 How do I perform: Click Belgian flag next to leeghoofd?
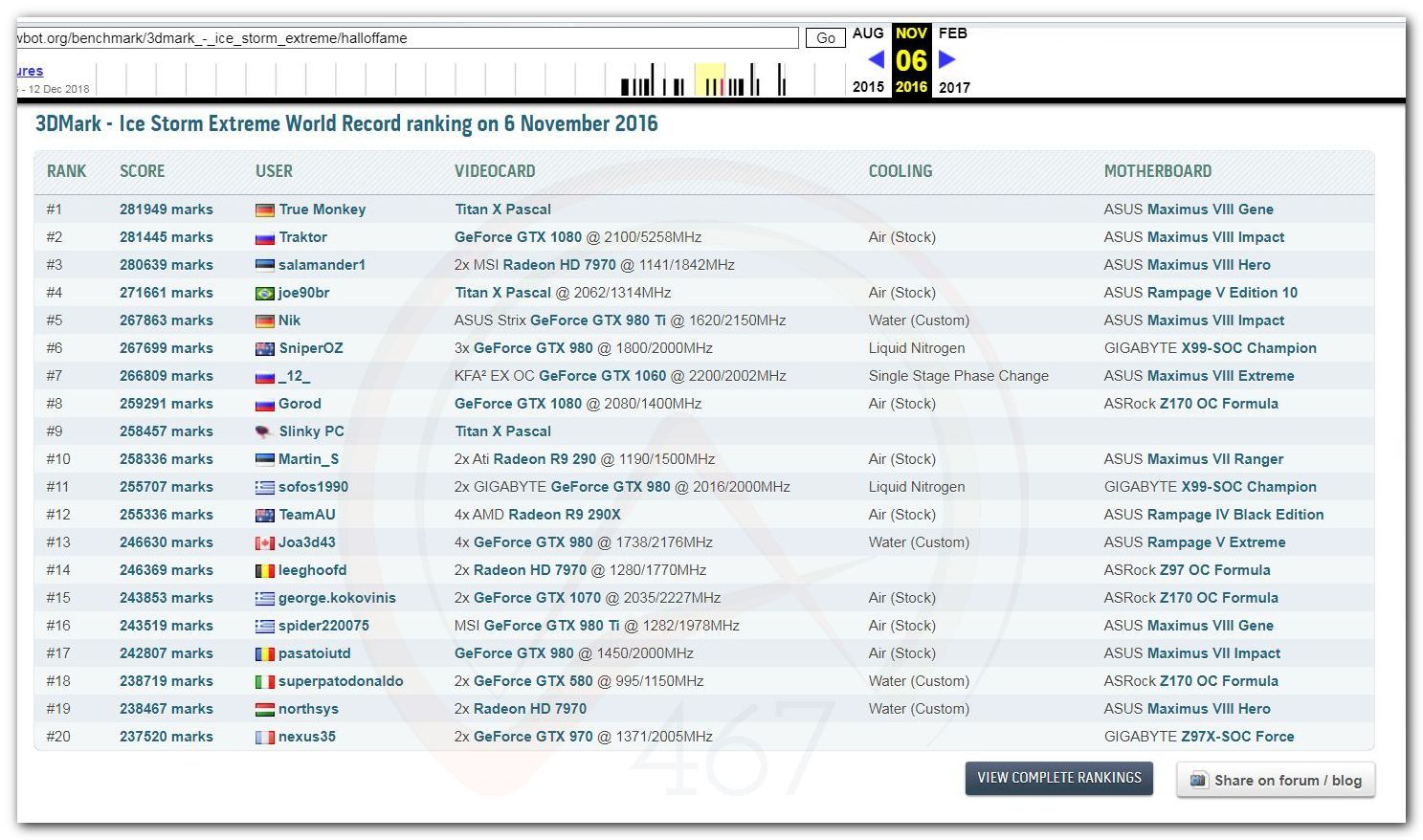coord(265,571)
